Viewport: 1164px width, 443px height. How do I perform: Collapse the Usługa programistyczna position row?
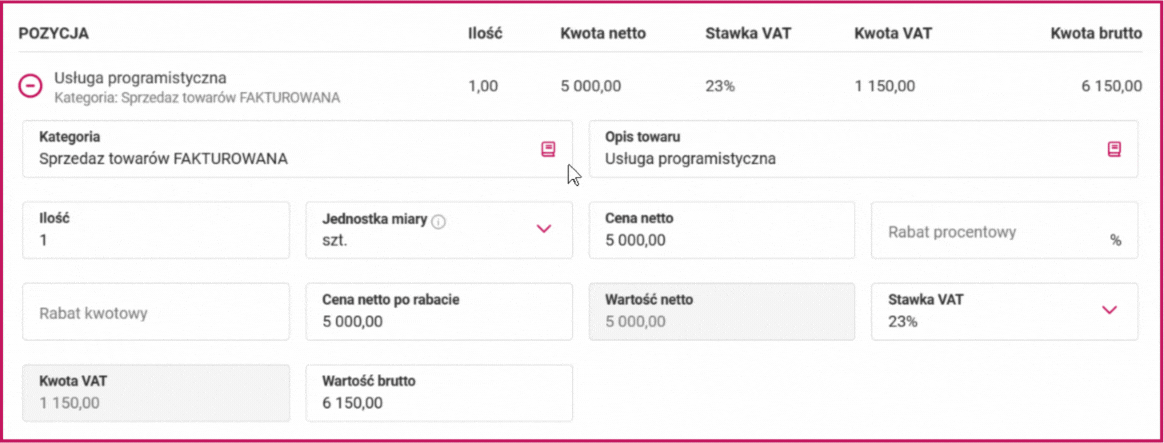30,87
